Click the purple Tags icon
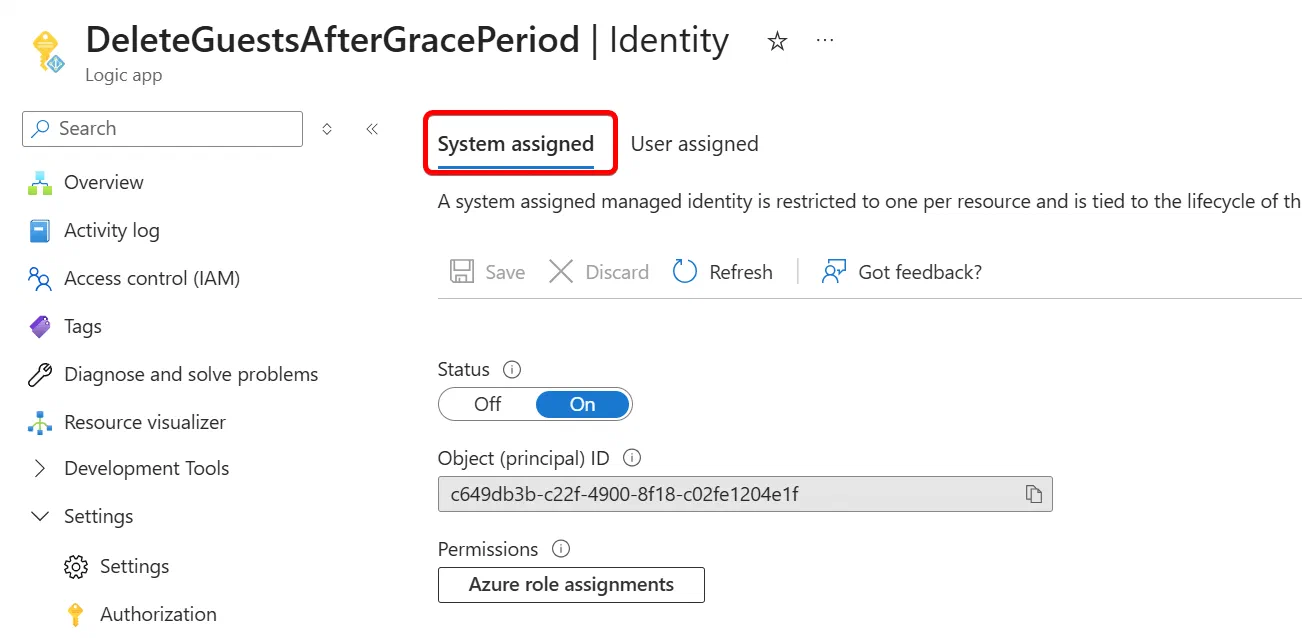The width and height of the screenshot is (1302, 638). point(40,326)
